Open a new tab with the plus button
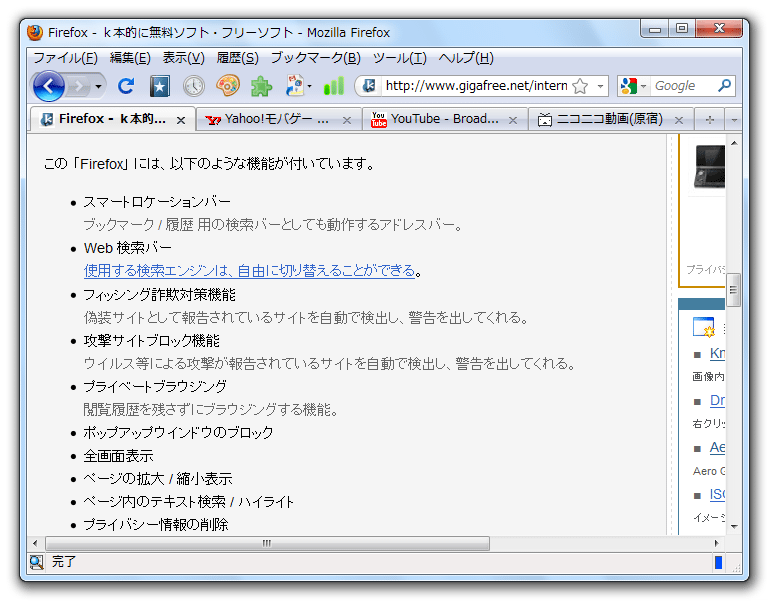 [709, 120]
